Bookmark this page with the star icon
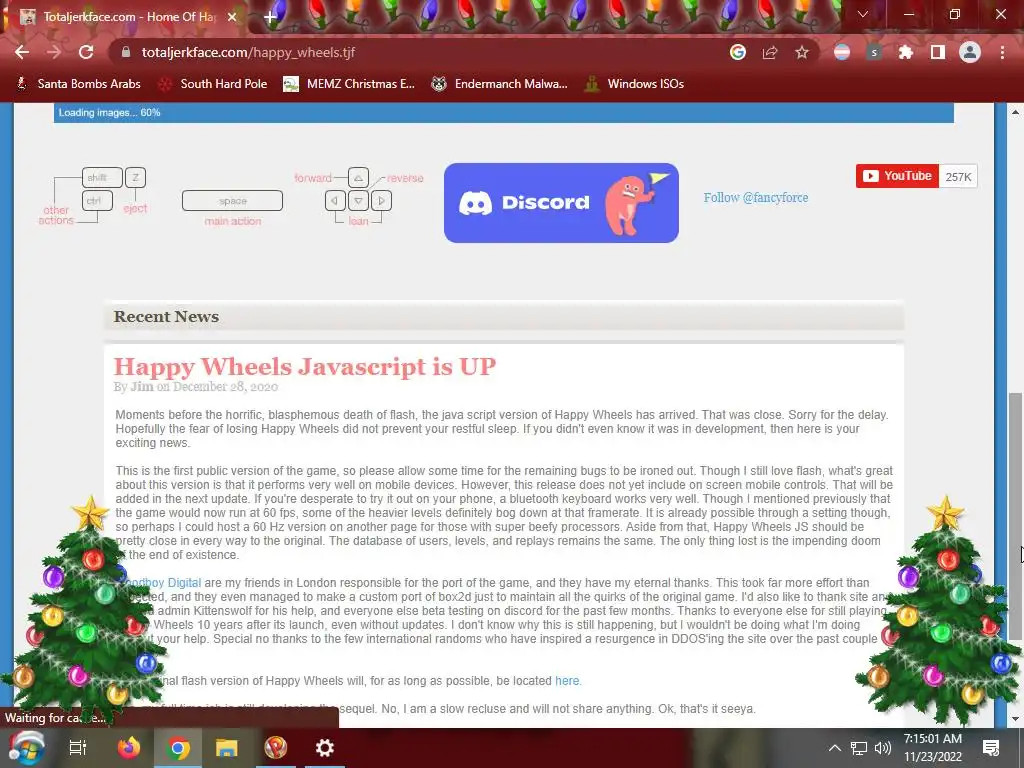This screenshot has width=1024, height=768. (x=802, y=52)
